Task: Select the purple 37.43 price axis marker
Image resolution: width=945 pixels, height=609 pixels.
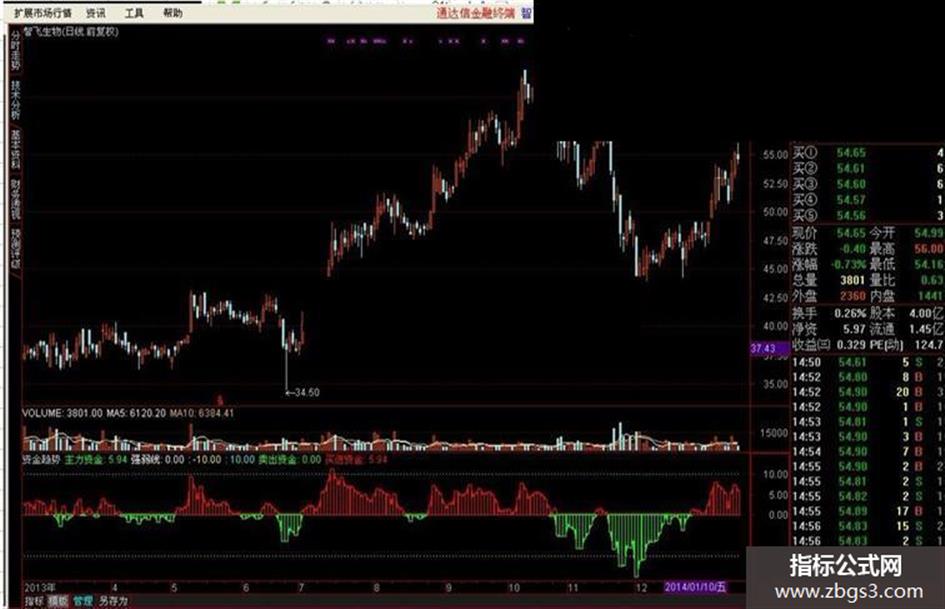Action: click(x=769, y=349)
